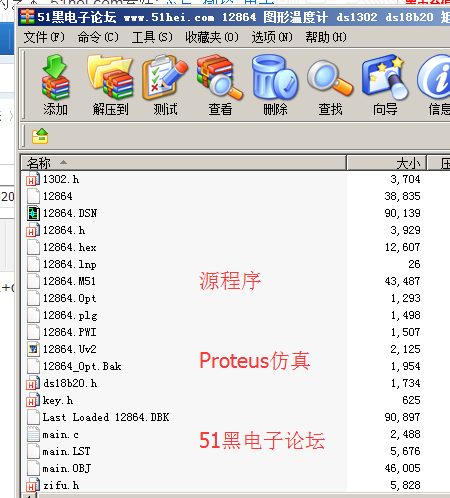The image size is (450, 498).
Task: Sort files by 名称 column header
Action: (184, 163)
